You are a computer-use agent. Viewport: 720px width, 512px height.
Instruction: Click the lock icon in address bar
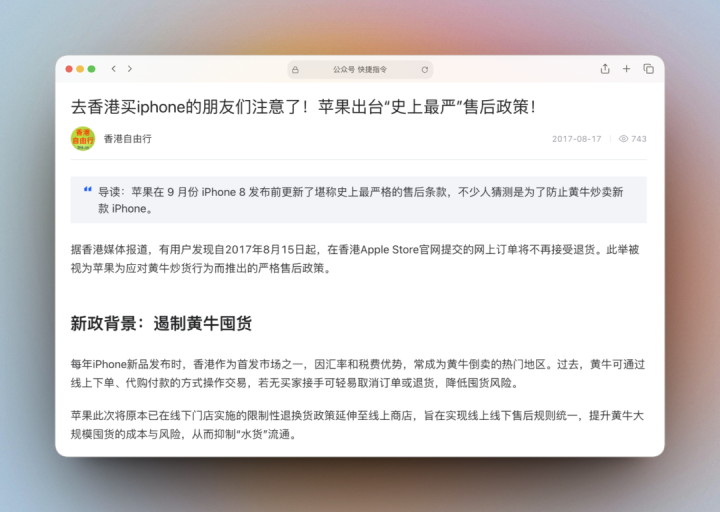pyautogui.click(x=295, y=70)
